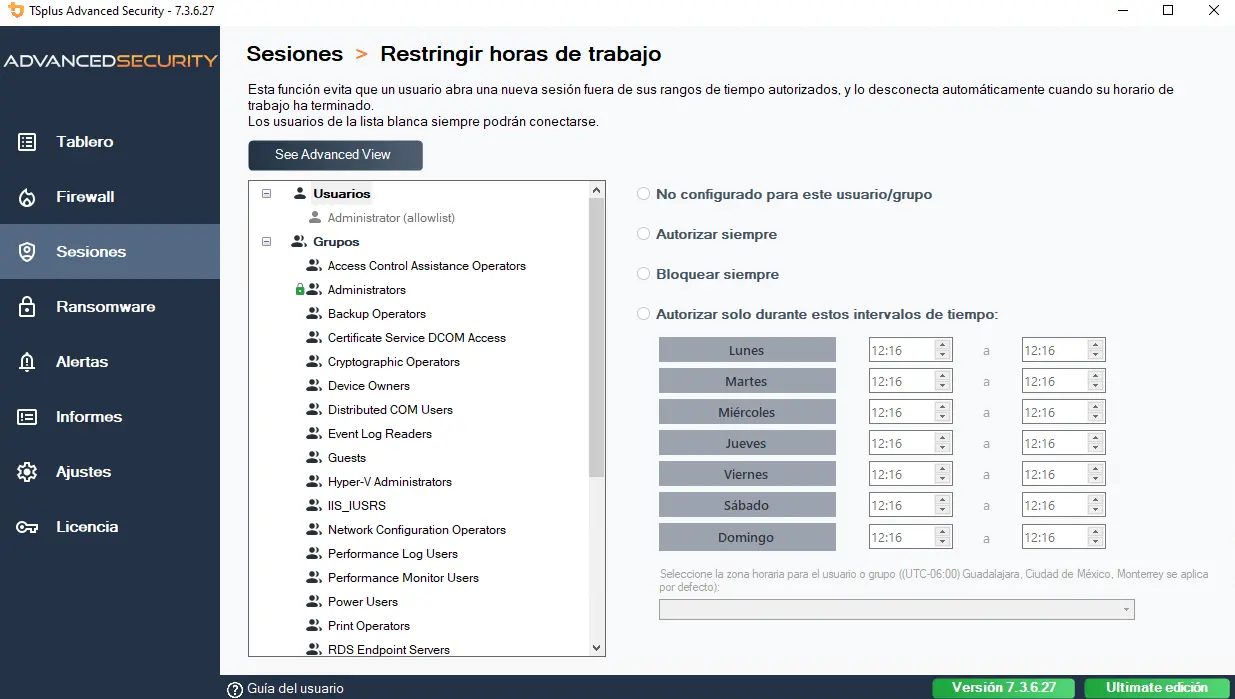Select Event Log Readers group
The image size is (1235, 699).
[380, 433]
